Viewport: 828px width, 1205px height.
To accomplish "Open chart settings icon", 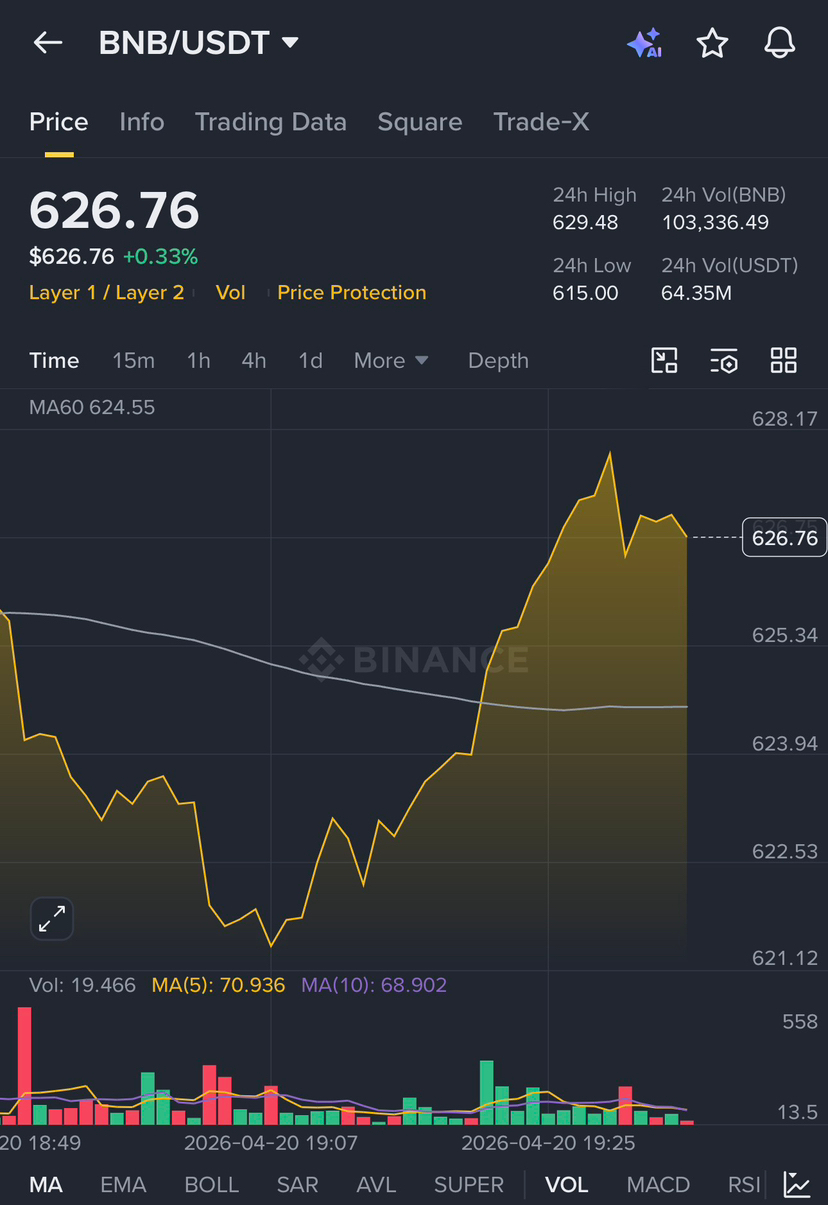I will click(724, 360).
